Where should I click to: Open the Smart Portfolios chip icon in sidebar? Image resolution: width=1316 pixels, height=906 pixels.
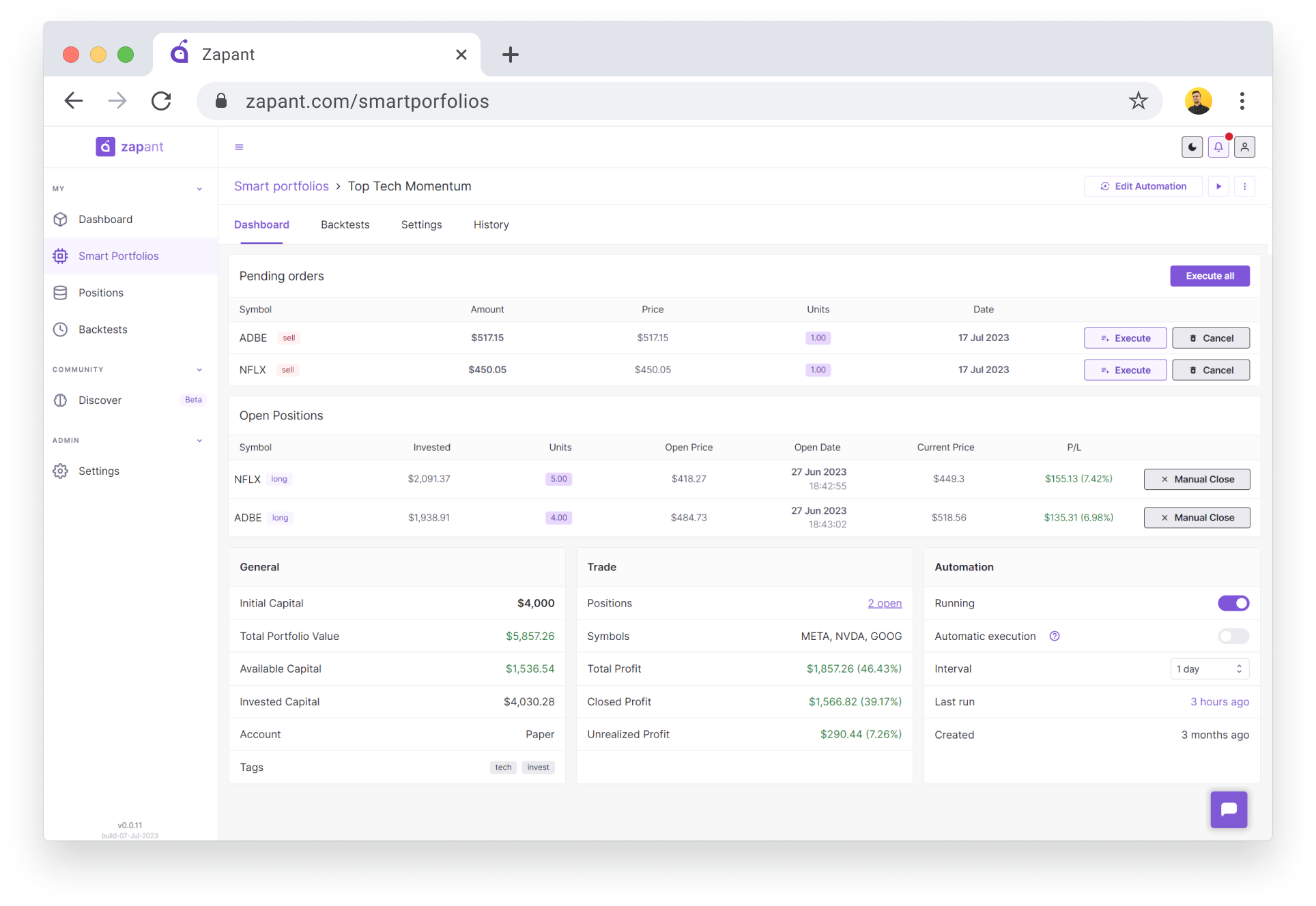pos(60,256)
